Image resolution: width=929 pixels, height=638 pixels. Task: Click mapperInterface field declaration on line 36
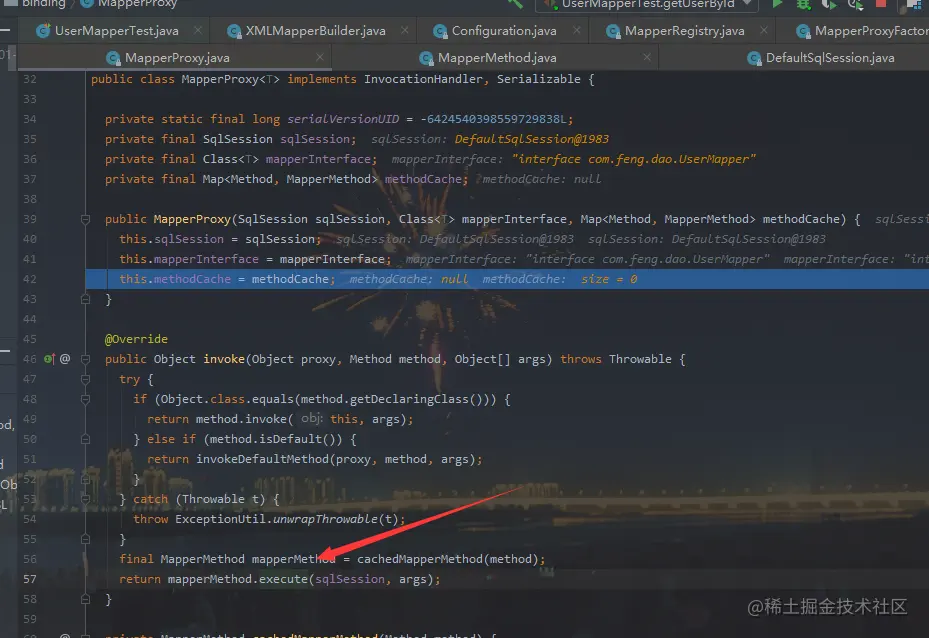tap(318, 159)
